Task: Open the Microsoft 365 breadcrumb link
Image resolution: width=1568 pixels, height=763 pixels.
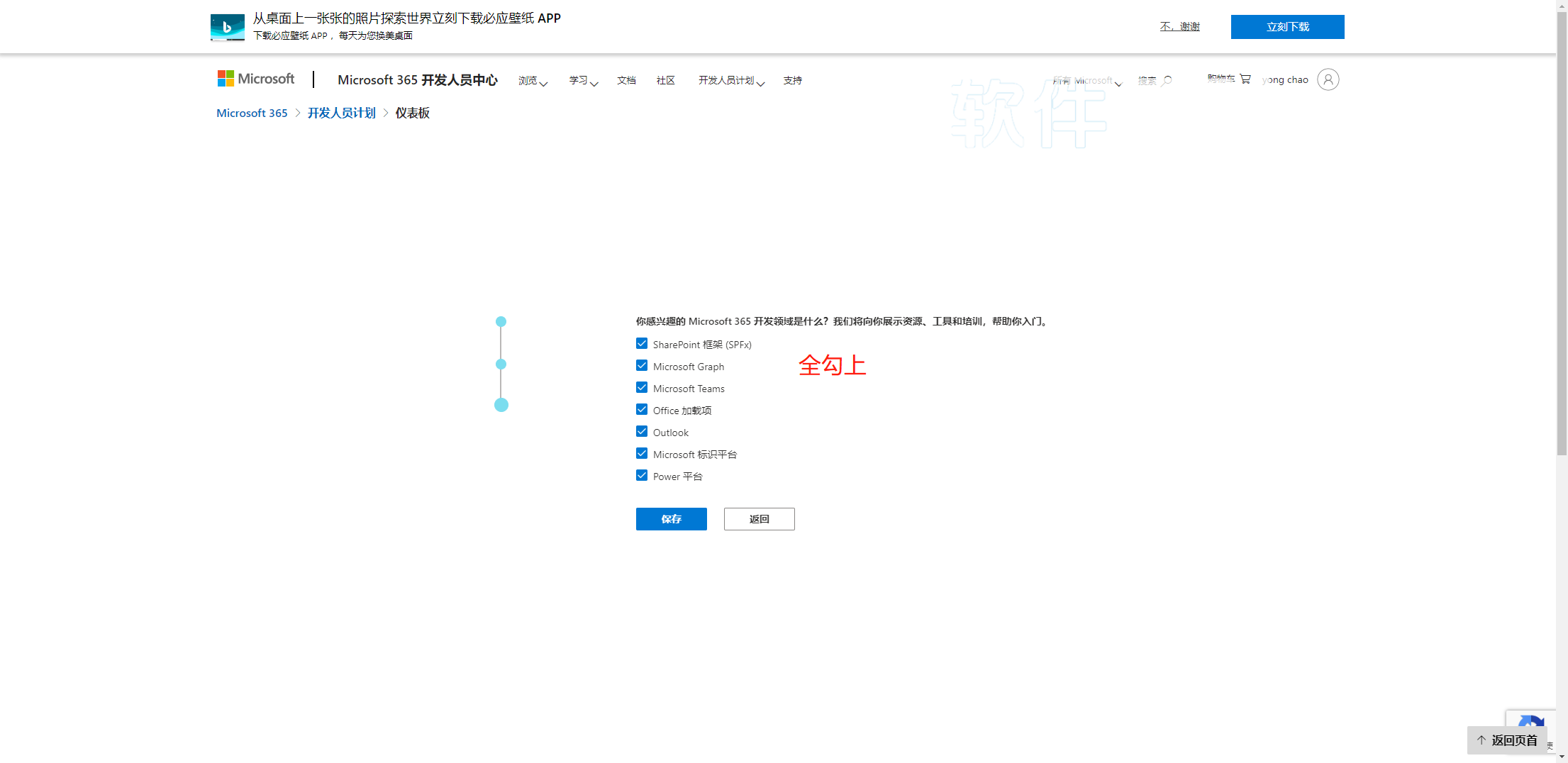Action: point(252,113)
